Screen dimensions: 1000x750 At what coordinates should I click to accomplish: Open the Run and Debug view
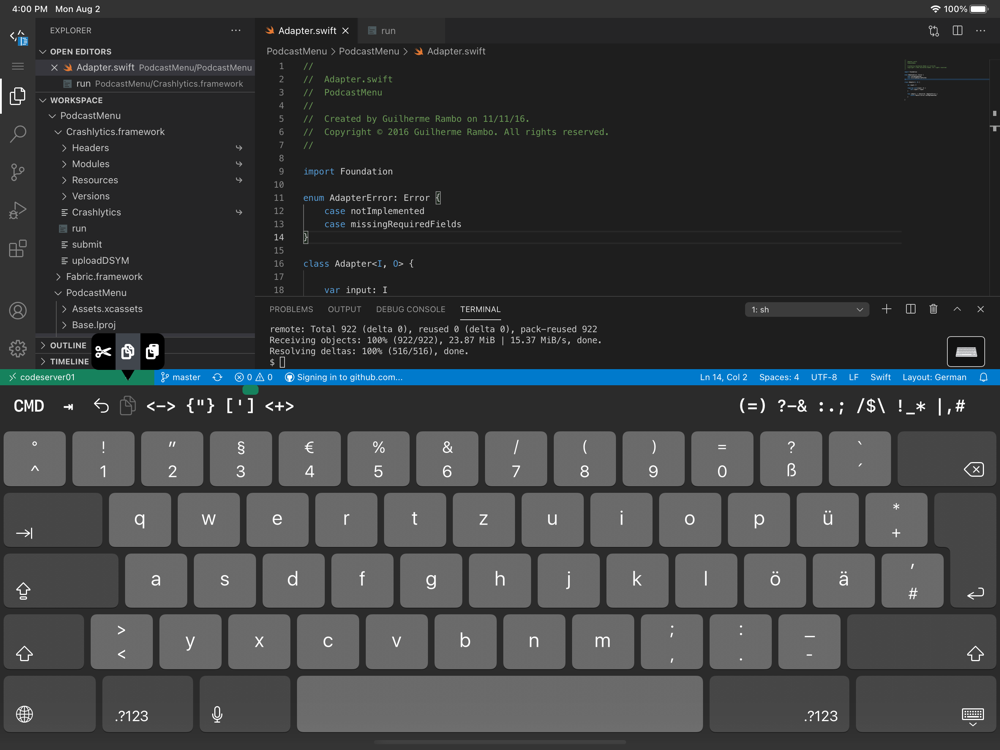click(x=18, y=210)
